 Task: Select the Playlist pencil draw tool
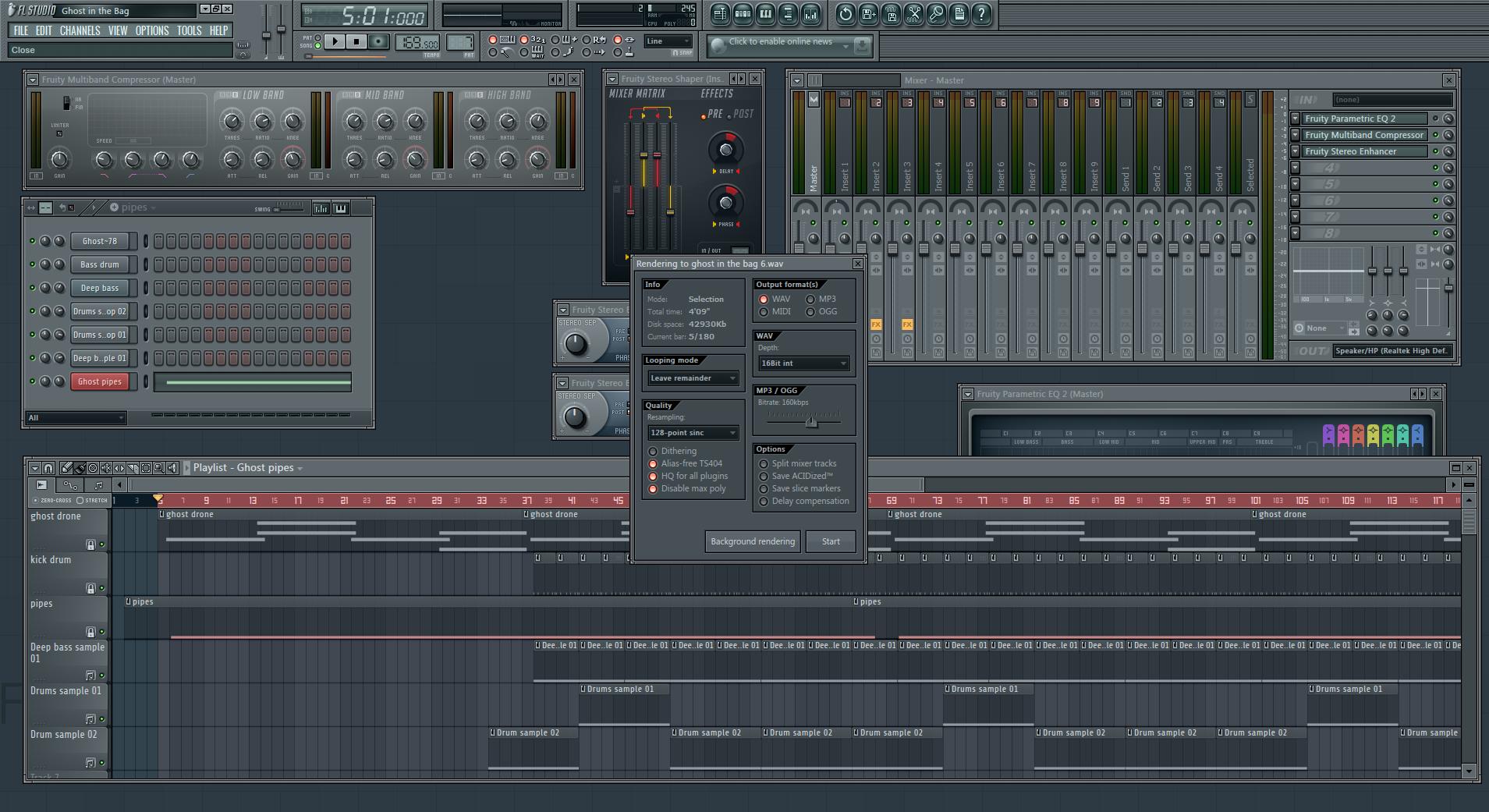pyautogui.click(x=66, y=468)
